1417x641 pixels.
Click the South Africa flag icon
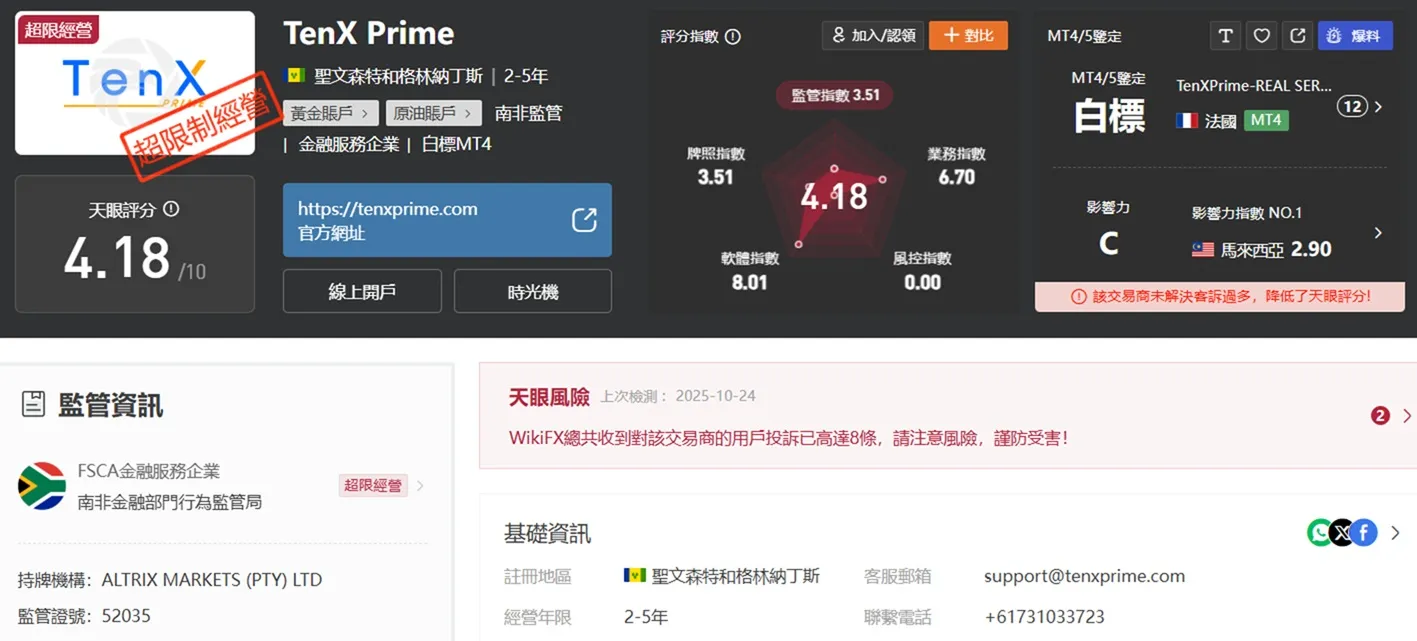click(x=42, y=486)
